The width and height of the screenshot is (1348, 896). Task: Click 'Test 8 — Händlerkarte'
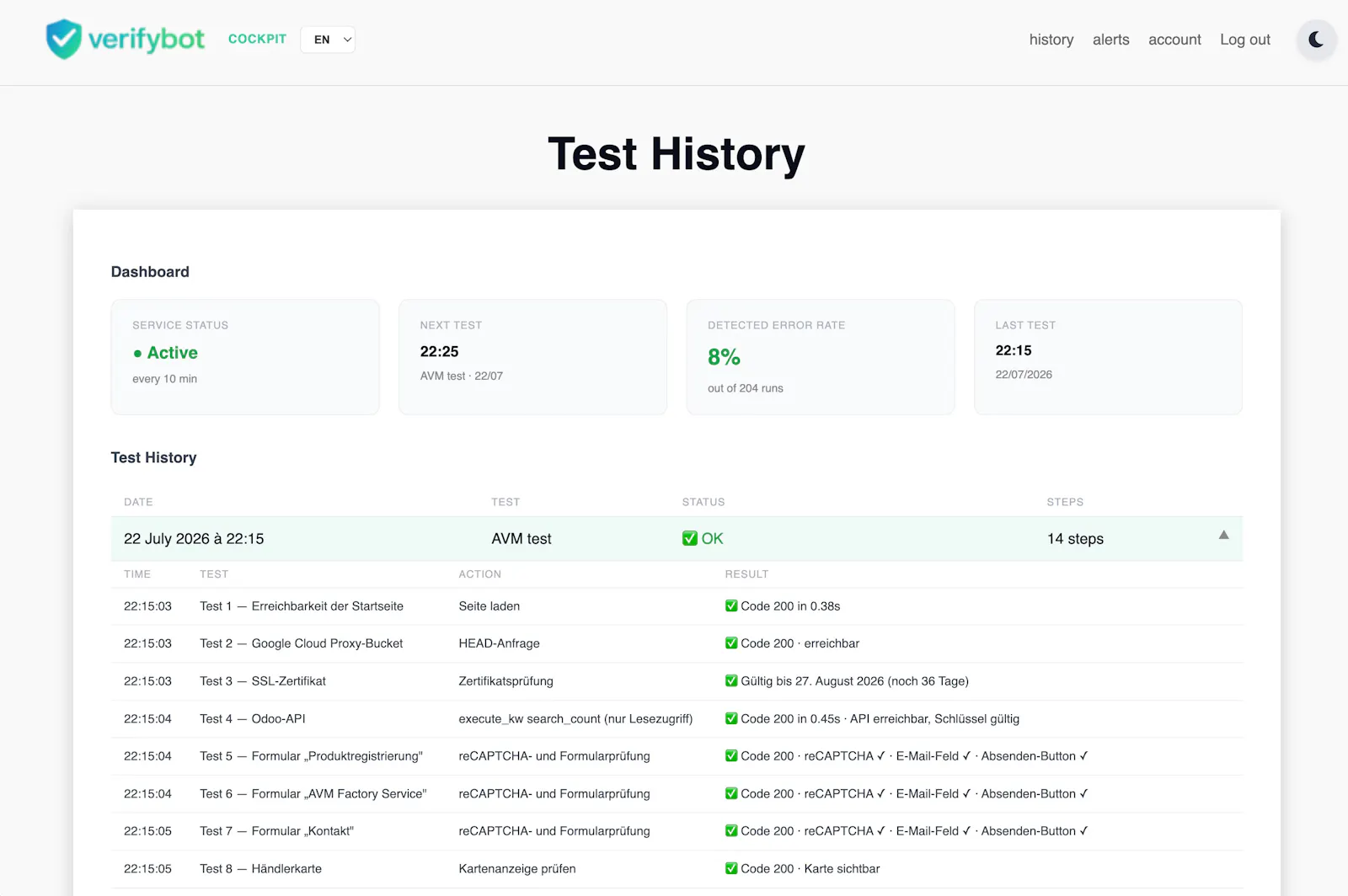click(260, 869)
